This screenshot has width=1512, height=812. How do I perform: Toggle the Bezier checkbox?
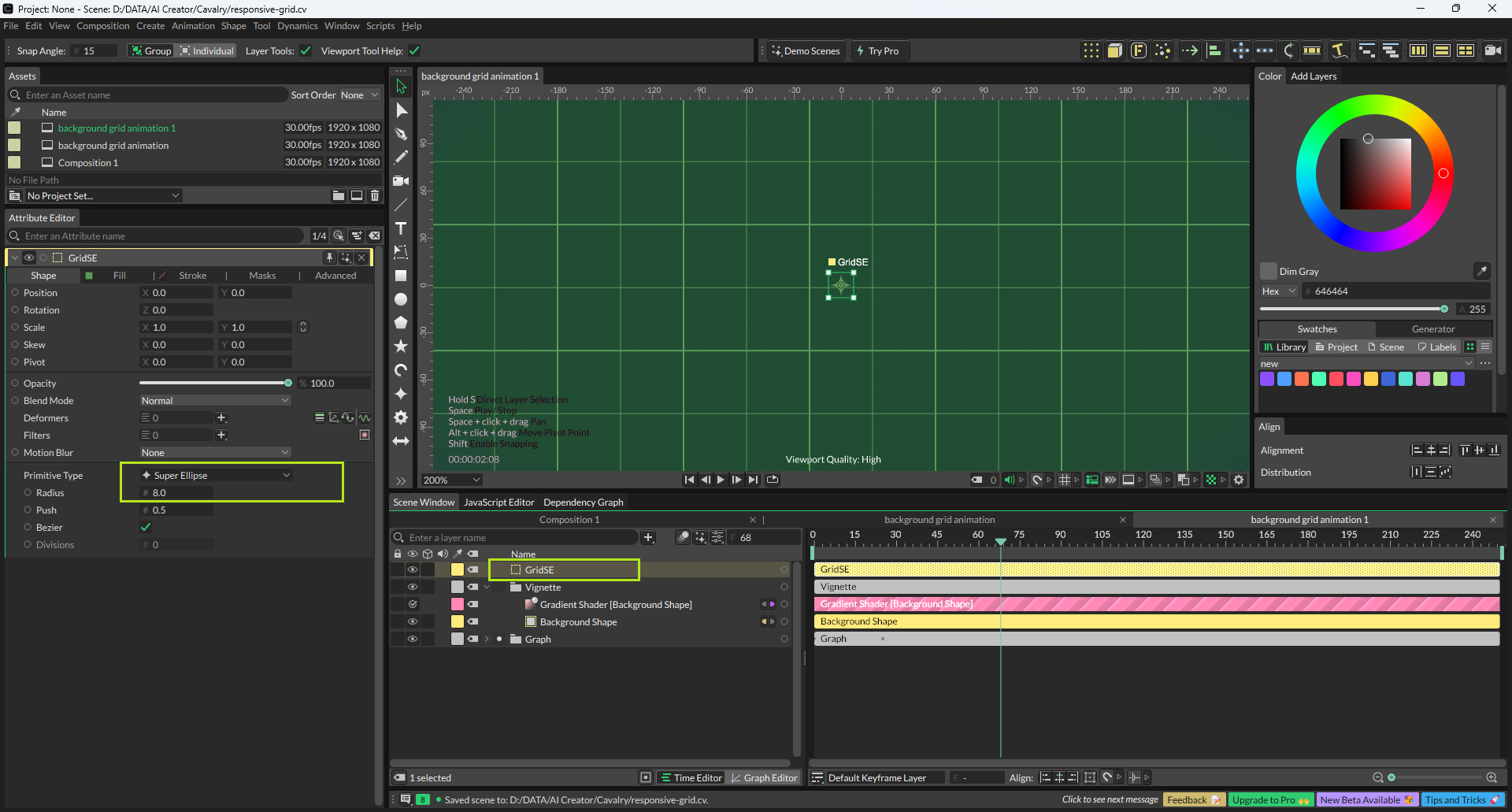point(146,527)
